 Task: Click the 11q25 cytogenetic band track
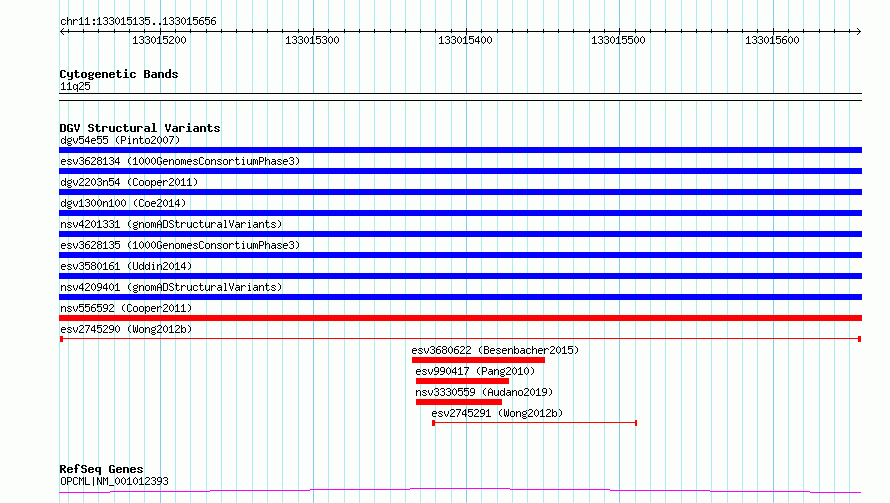460,97
